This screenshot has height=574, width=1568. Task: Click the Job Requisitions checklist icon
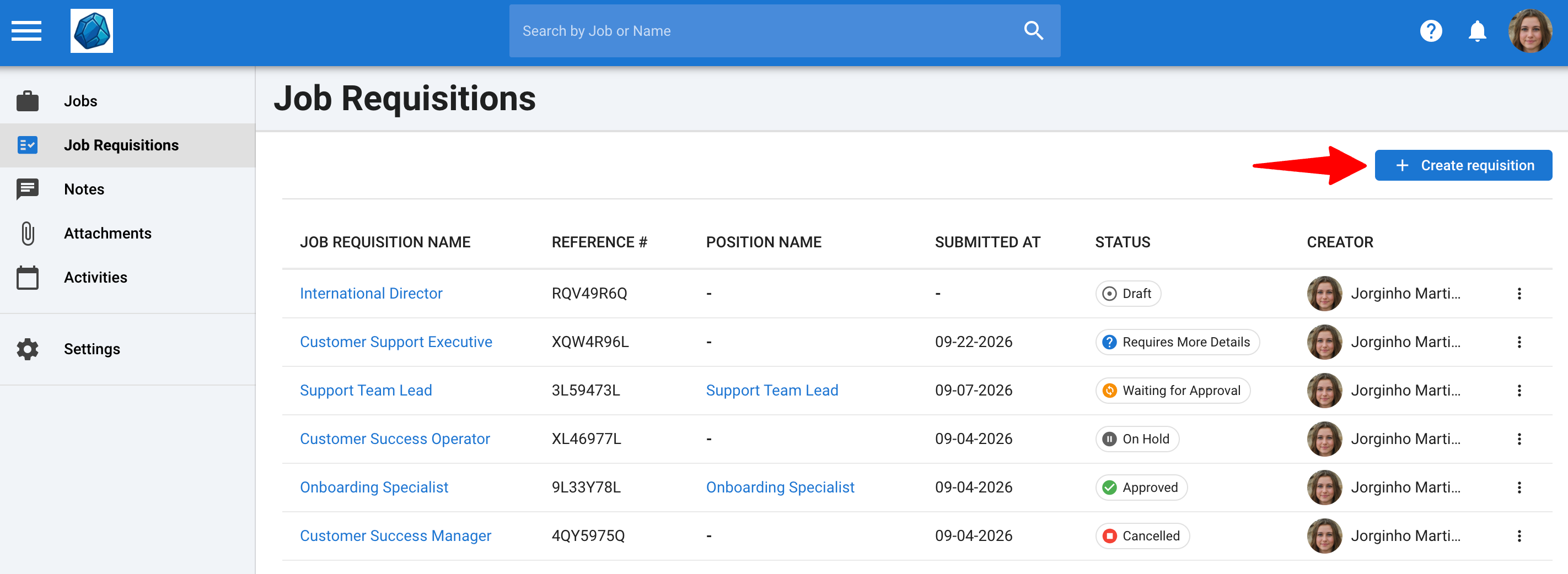(28, 145)
